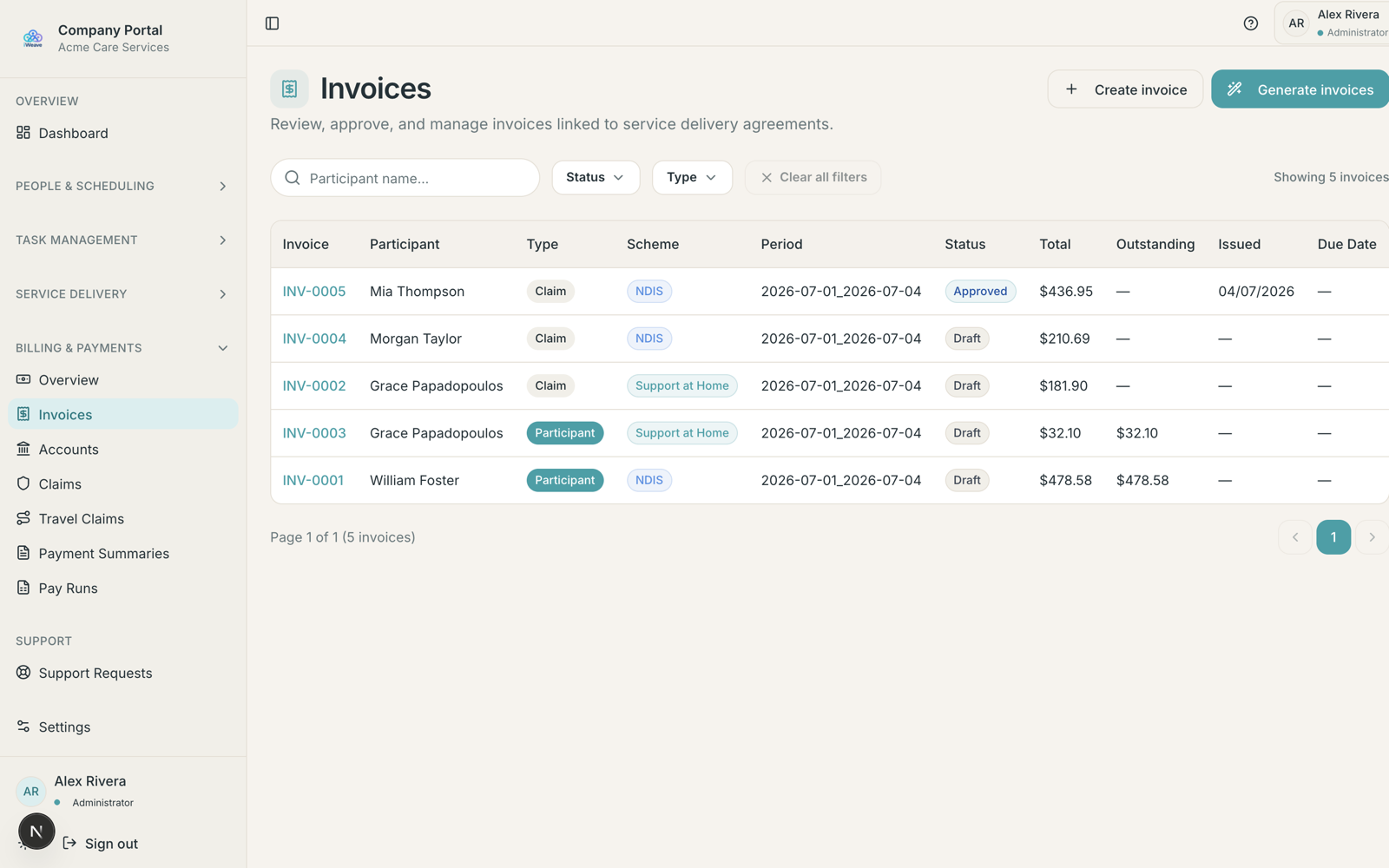Click the Generate invoices button
The height and width of the screenshot is (868, 1389).
click(x=1300, y=89)
